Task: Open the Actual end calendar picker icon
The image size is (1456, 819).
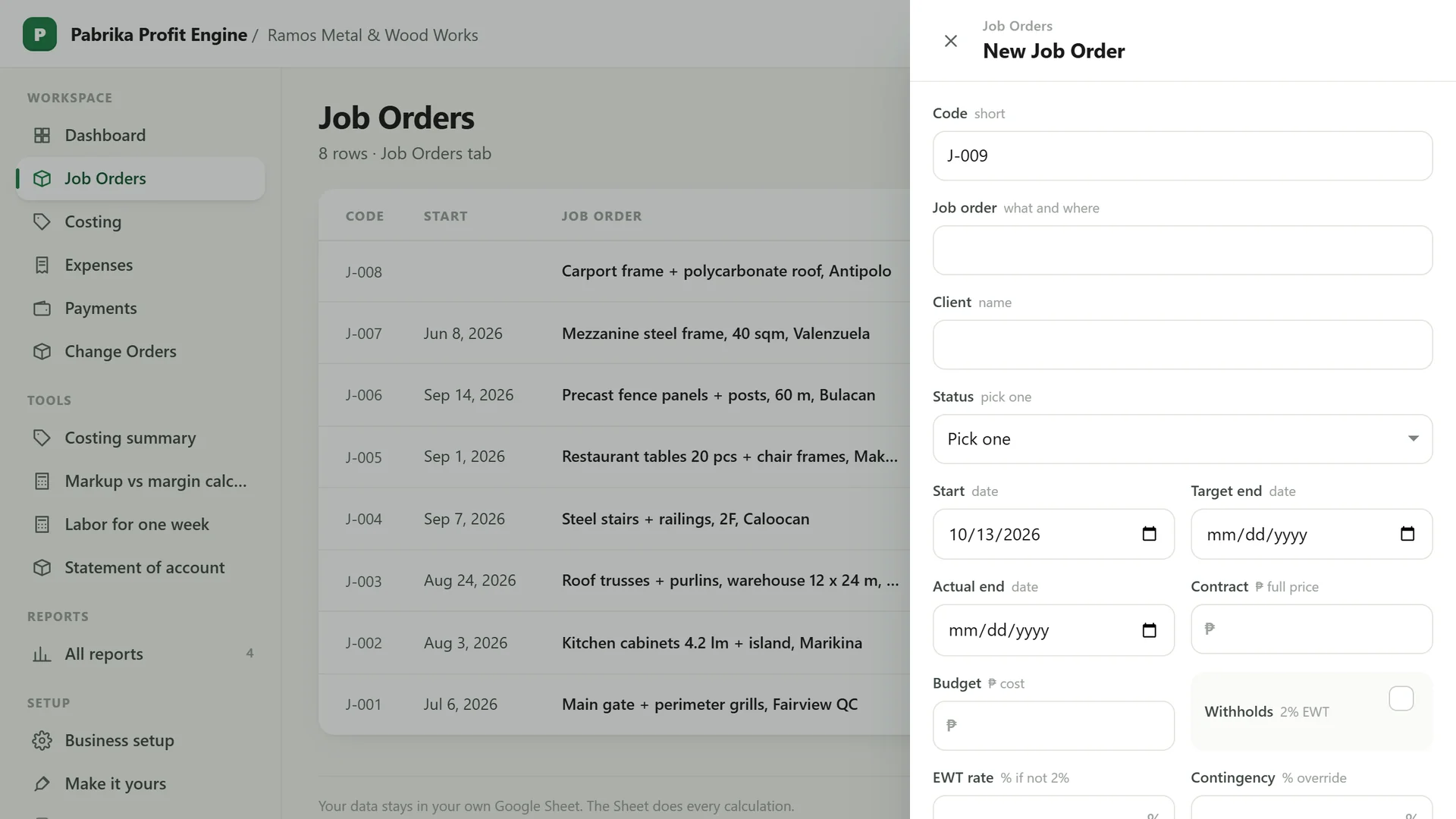Action: click(1149, 629)
